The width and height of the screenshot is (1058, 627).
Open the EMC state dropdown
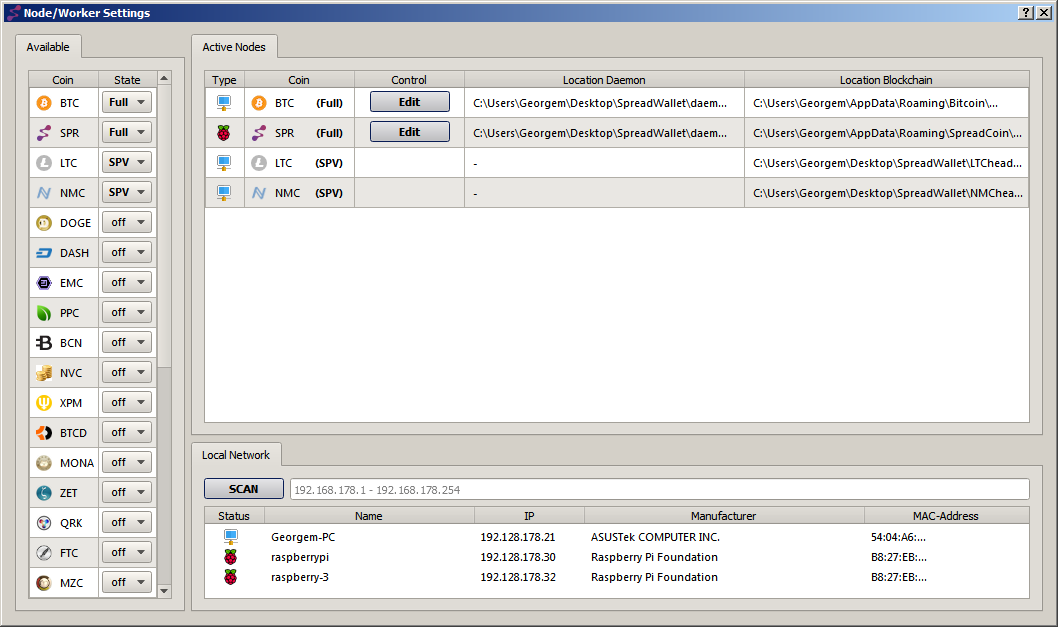tap(127, 282)
